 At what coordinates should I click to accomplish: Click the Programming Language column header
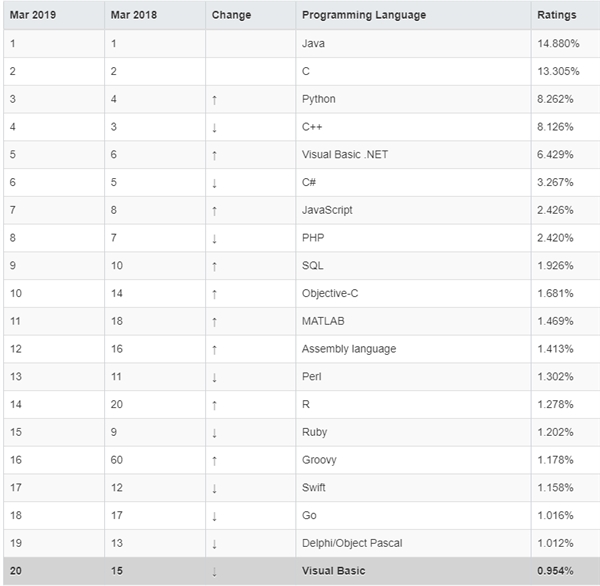pyautogui.click(x=363, y=16)
